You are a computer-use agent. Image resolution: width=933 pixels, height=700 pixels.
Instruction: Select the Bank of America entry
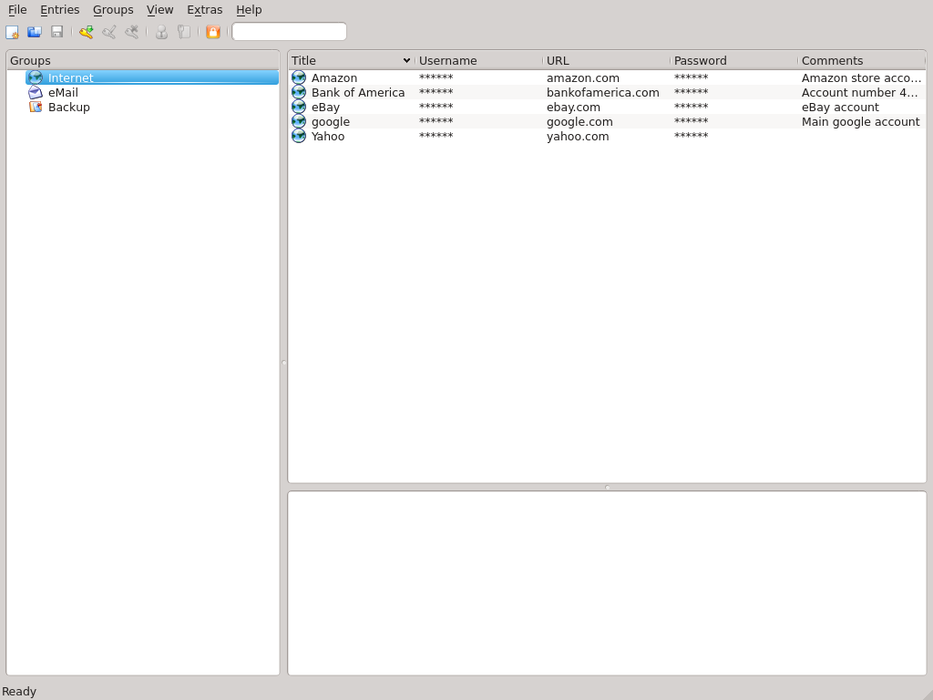click(x=357, y=92)
